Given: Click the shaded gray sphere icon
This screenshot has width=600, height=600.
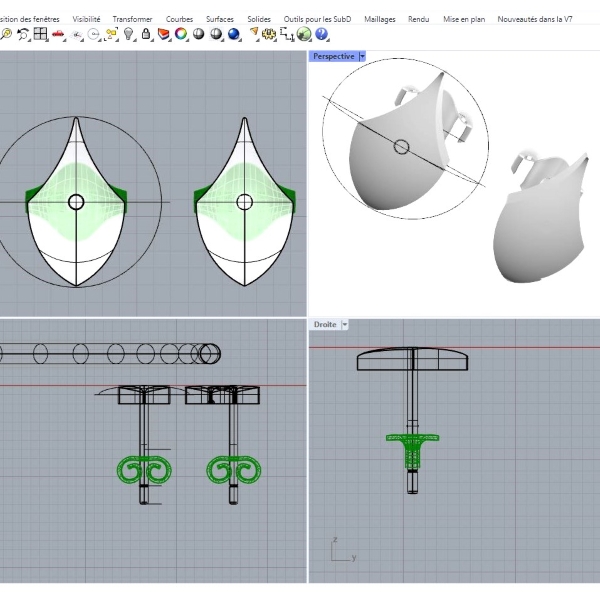Looking at the screenshot, I should 198,34.
